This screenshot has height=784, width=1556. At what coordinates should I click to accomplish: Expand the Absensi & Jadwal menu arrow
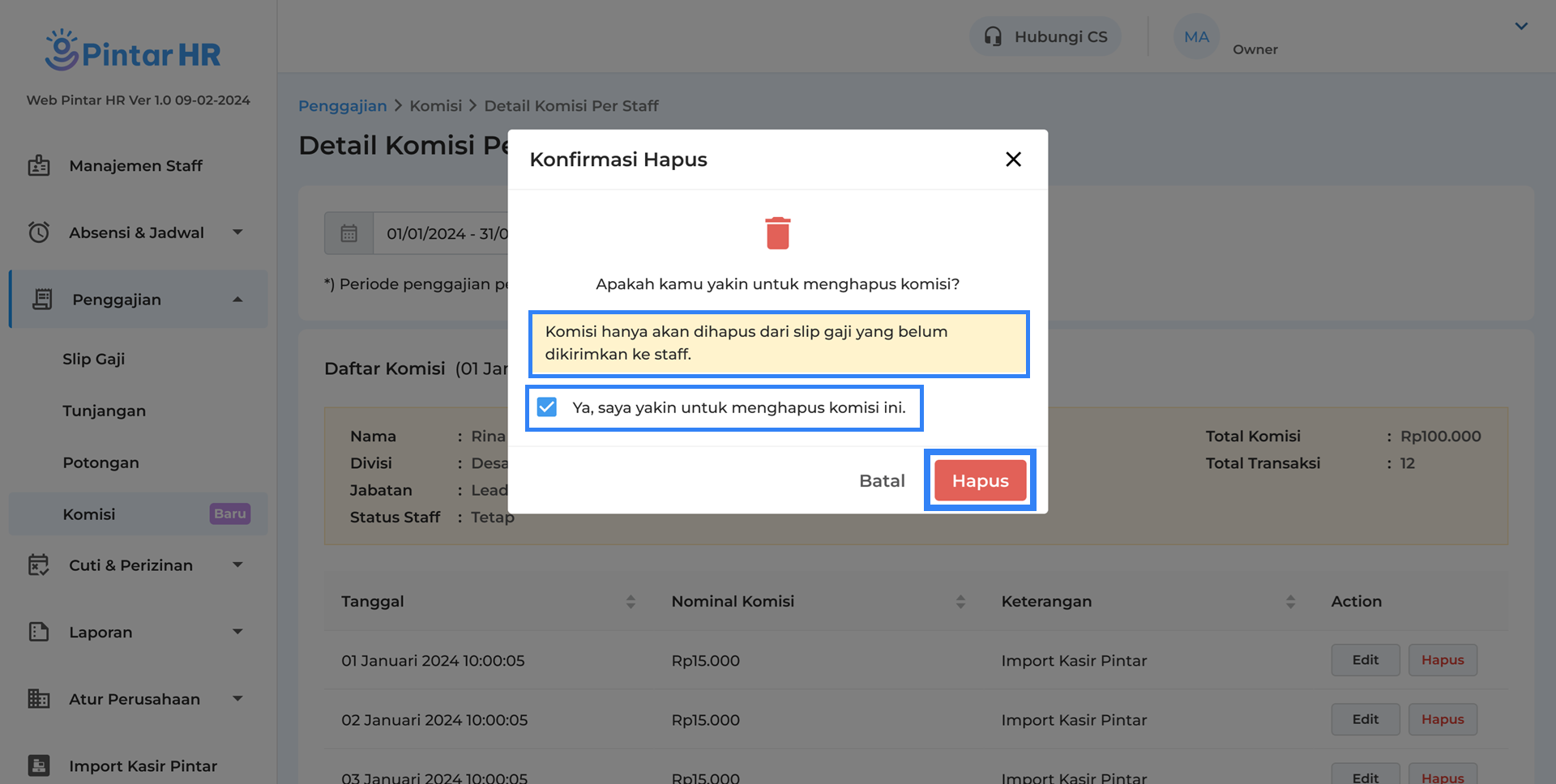click(237, 232)
